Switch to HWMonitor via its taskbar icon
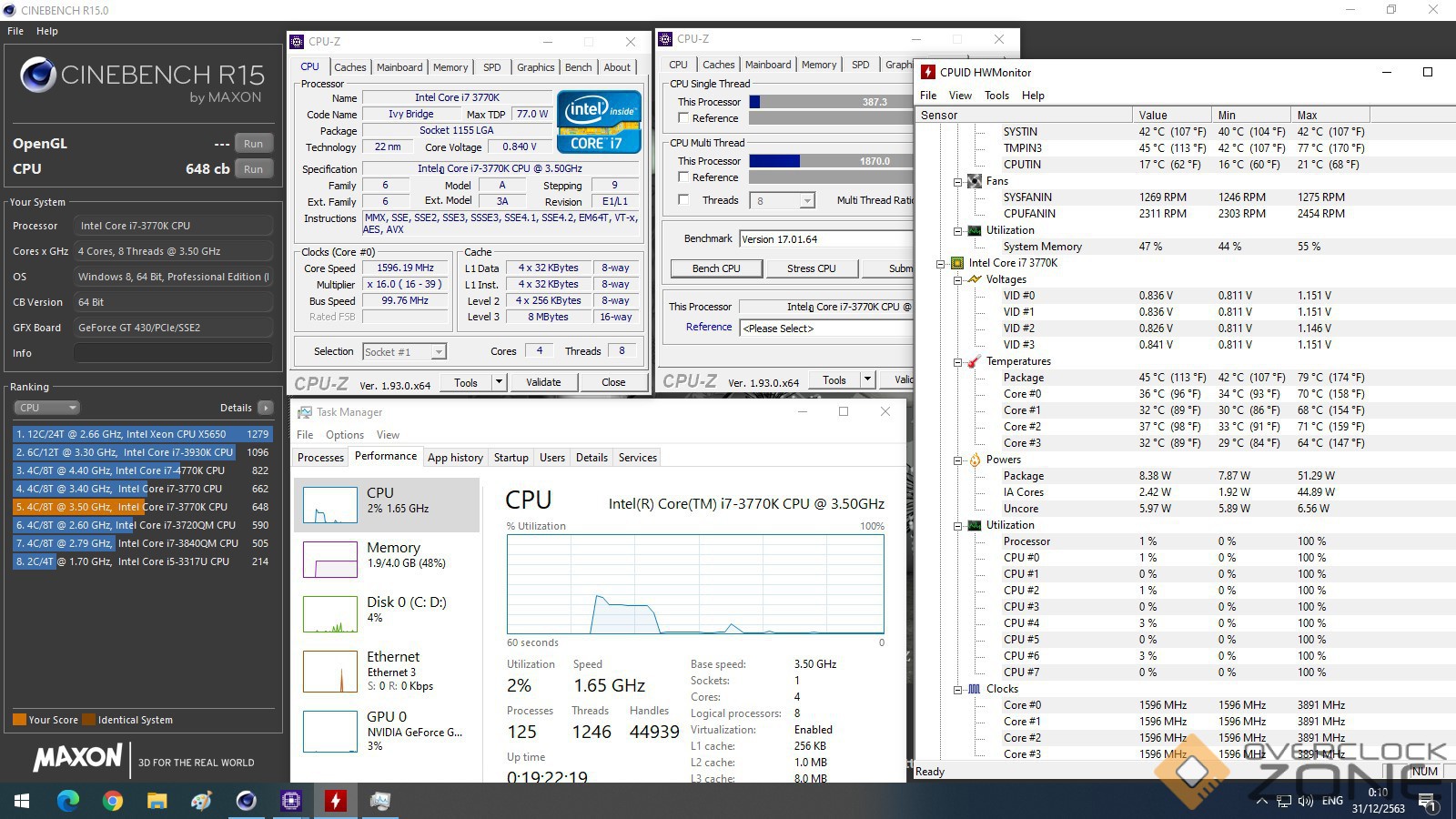 (x=336, y=801)
